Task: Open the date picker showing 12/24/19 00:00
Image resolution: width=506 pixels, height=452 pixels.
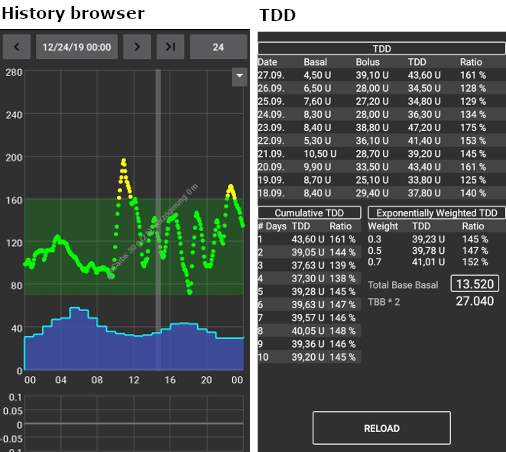Action: click(x=77, y=47)
